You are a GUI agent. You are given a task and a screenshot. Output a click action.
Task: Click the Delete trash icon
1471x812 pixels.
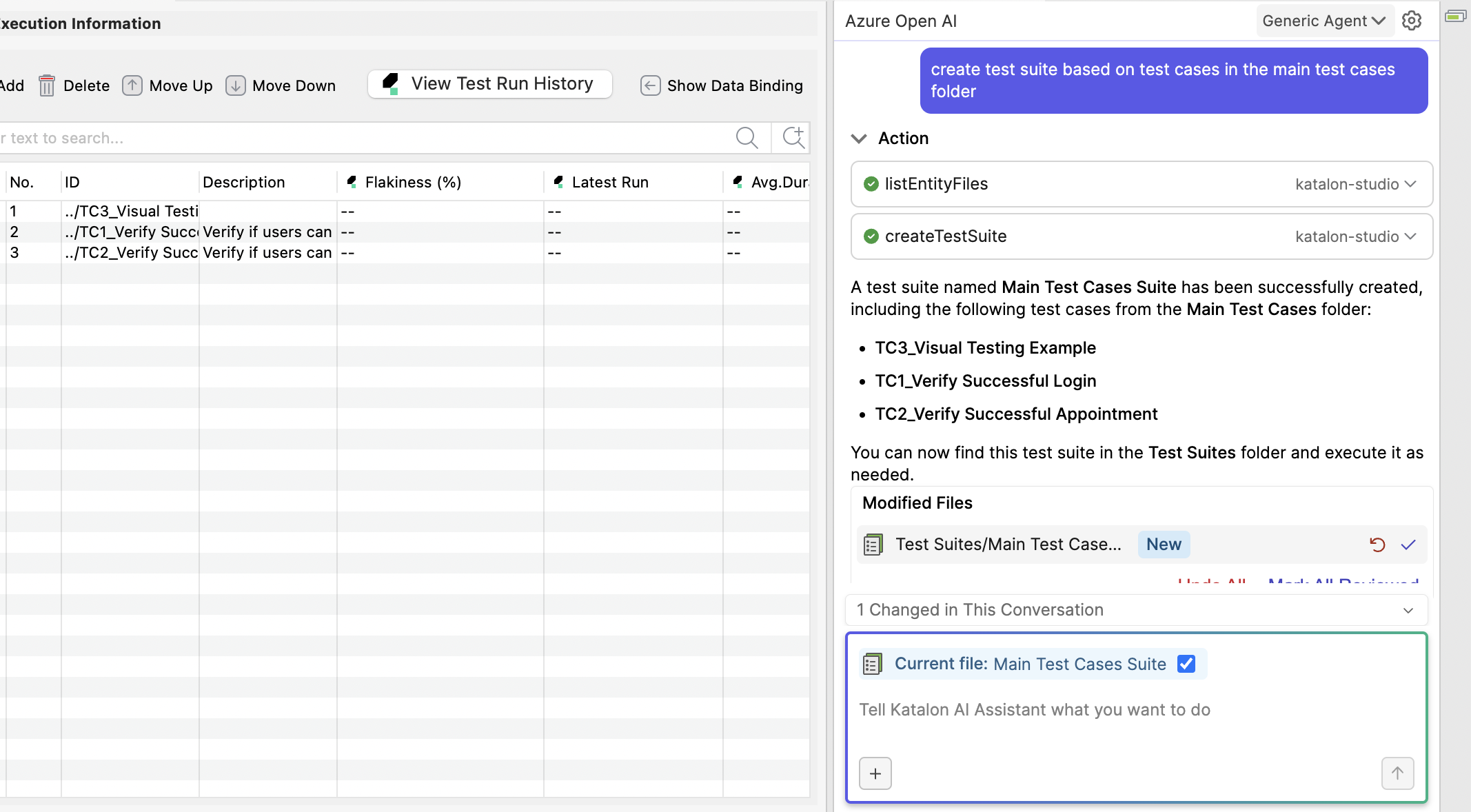(47, 85)
